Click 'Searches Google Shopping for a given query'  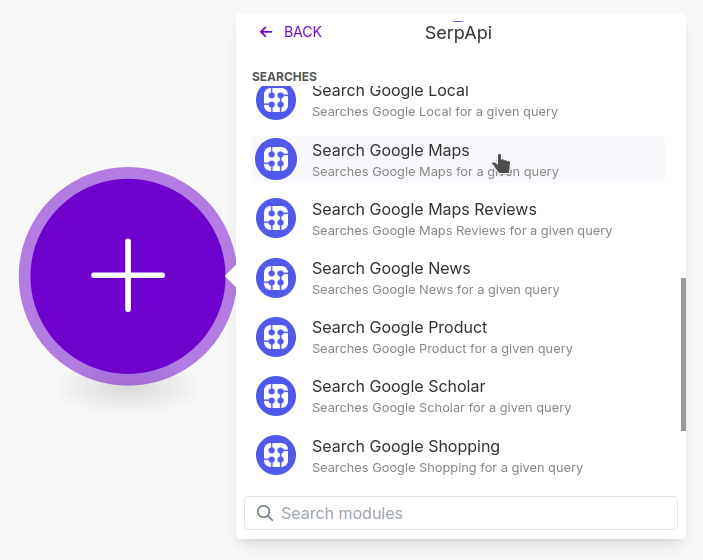click(x=447, y=468)
